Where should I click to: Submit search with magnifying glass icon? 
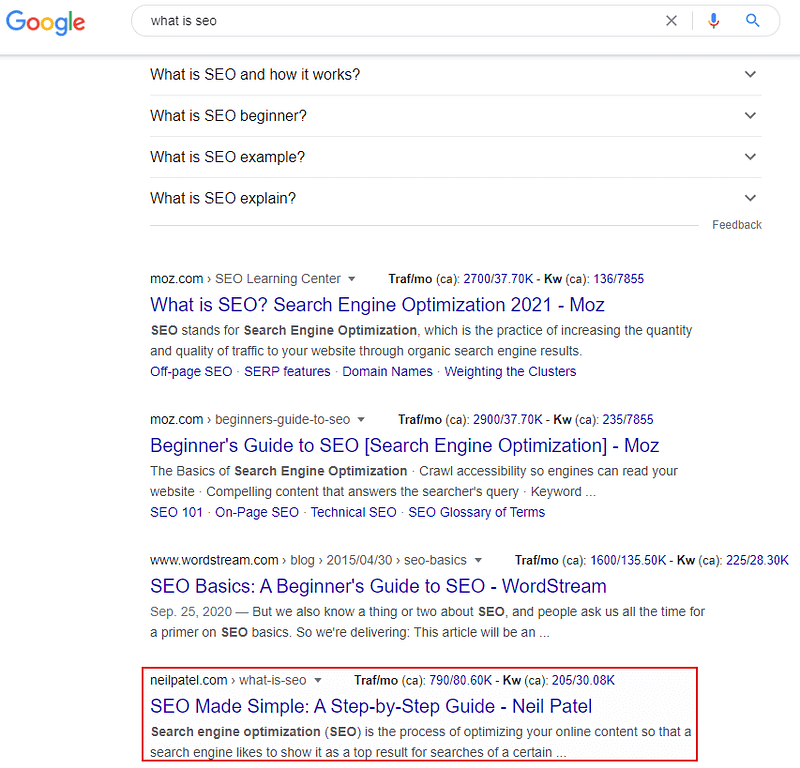752,20
